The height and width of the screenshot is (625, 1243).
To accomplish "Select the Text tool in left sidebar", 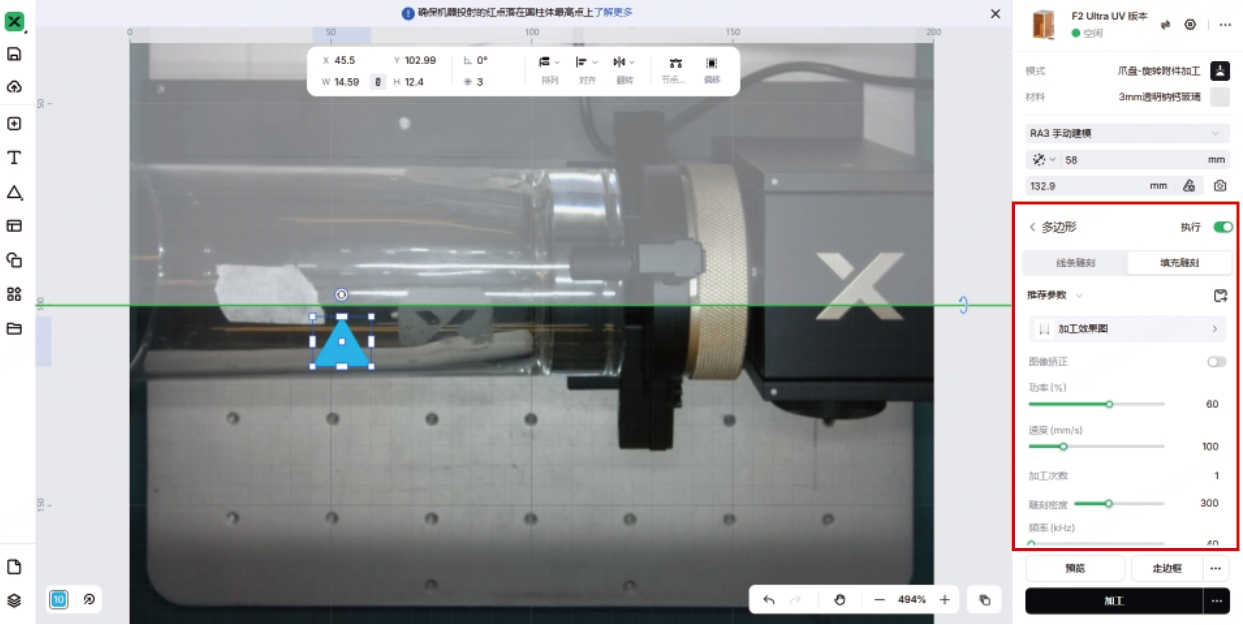I will coord(14,158).
